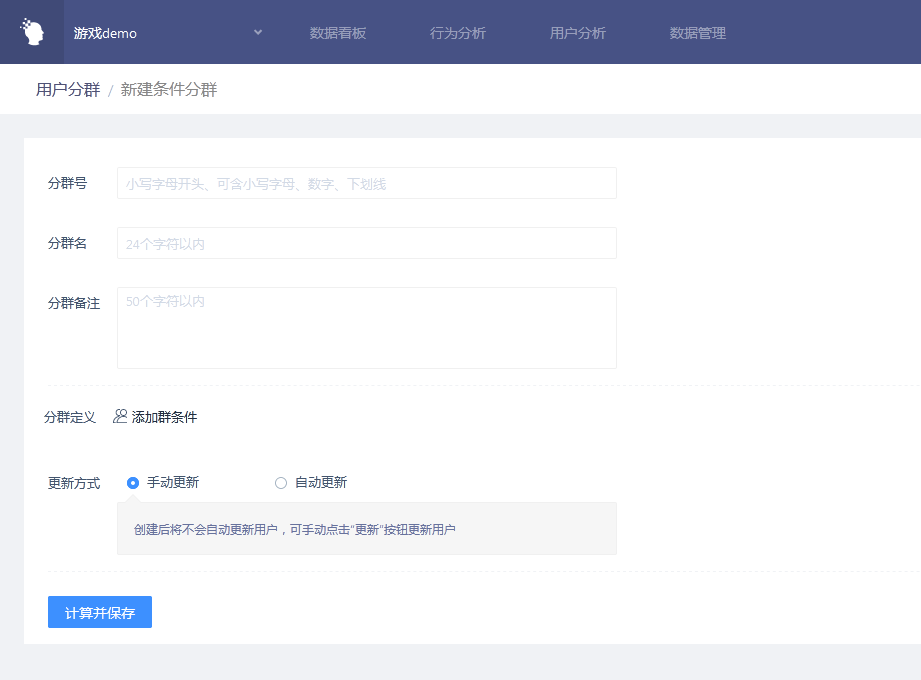
Task: Focus the 分群备注 textarea
Action: [x=366, y=328]
